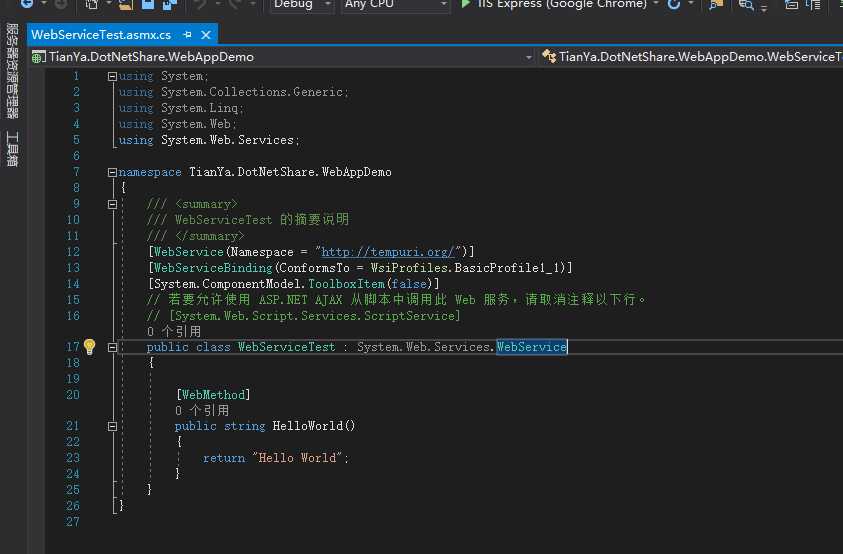This screenshot has width=843, height=554.
Task: Click the opening <summary> tag on line 9
Action: [206, 204]
